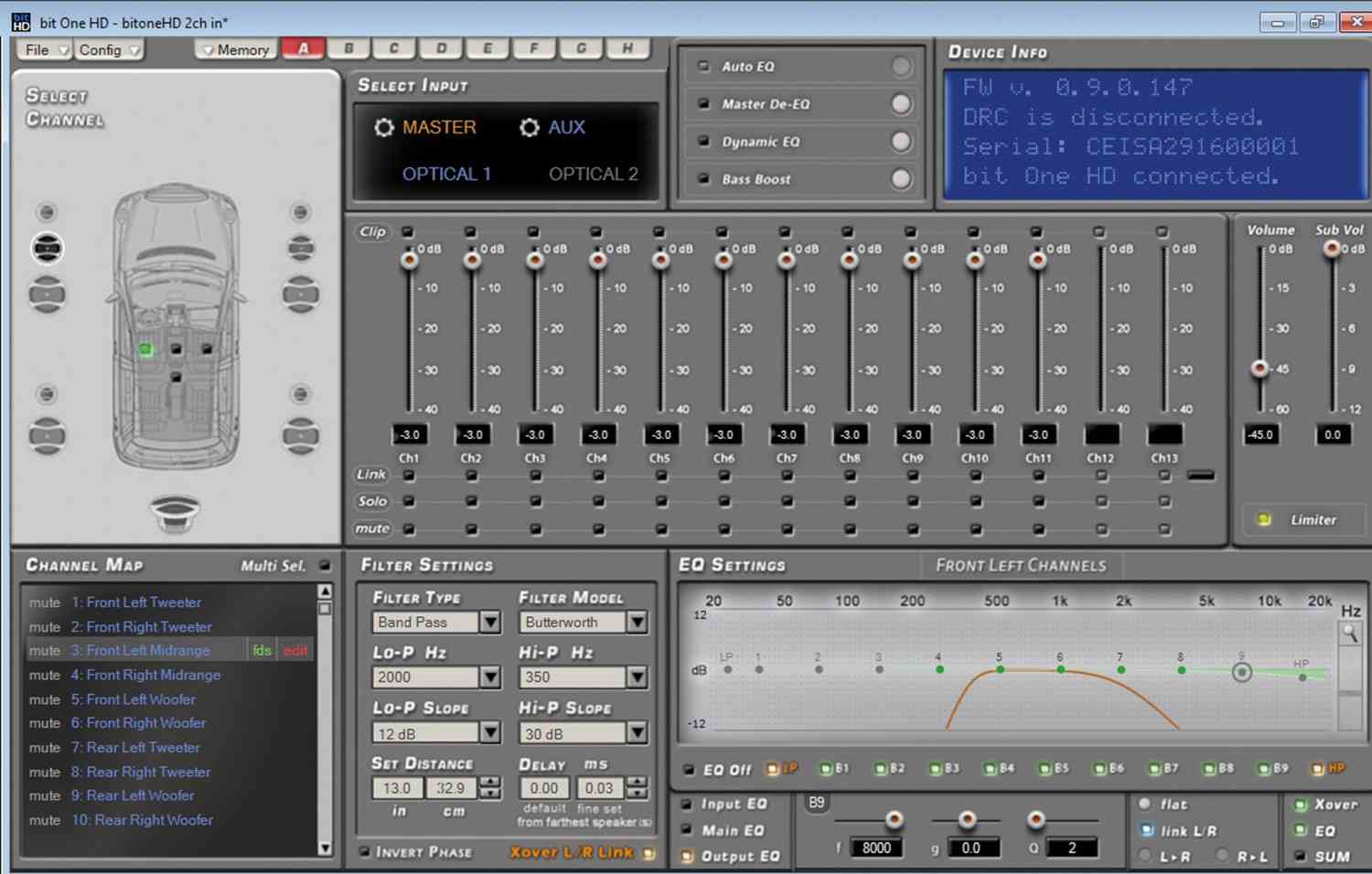Toggle the Multi Sel. checkbox
This screenshot has height=874, width=1372.
(325, 566)
